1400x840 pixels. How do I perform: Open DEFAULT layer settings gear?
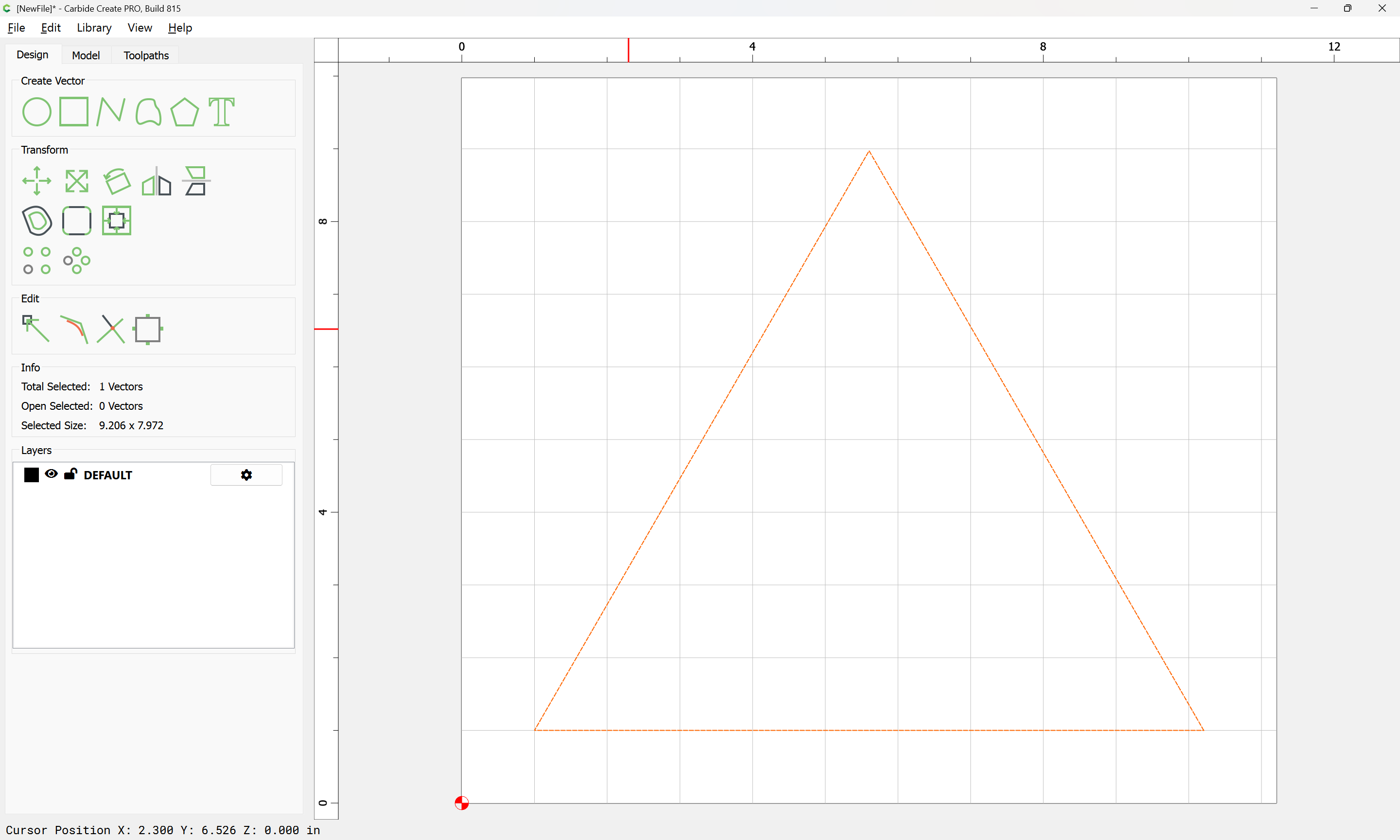click(x=246, y=474)
